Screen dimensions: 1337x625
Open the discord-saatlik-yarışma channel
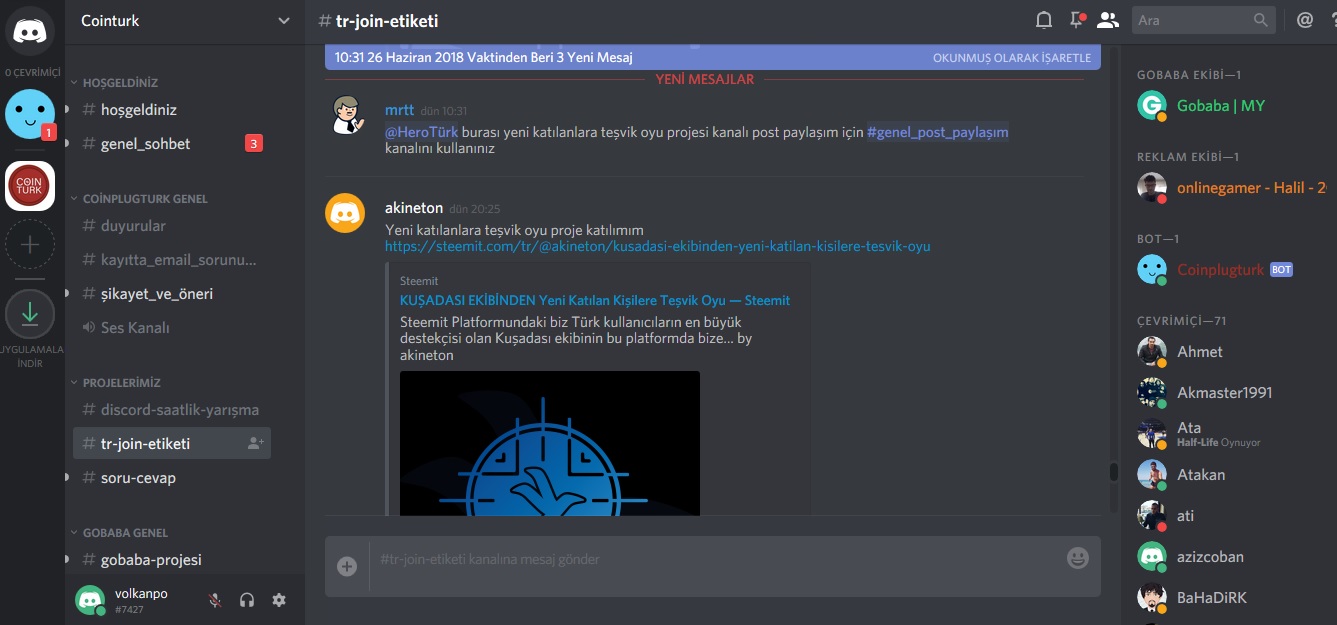coord(172,410)
